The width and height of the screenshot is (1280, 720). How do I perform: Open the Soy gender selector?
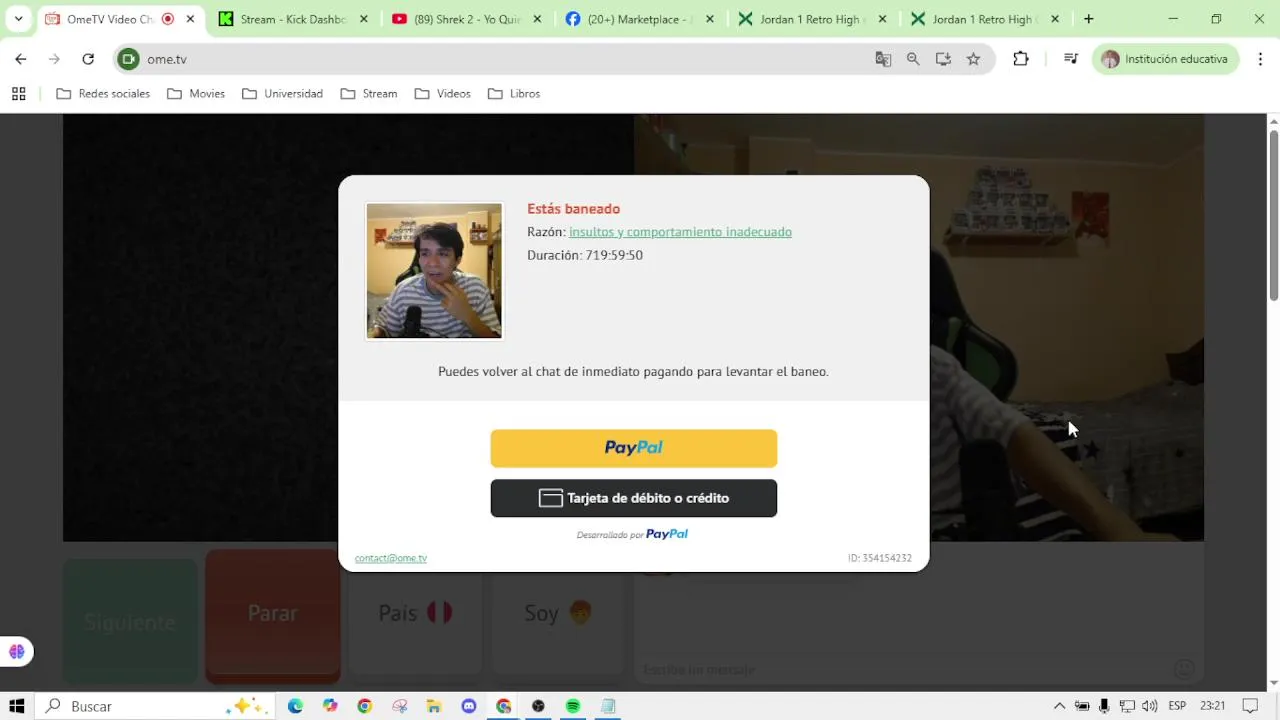click(x=558, y=613)
